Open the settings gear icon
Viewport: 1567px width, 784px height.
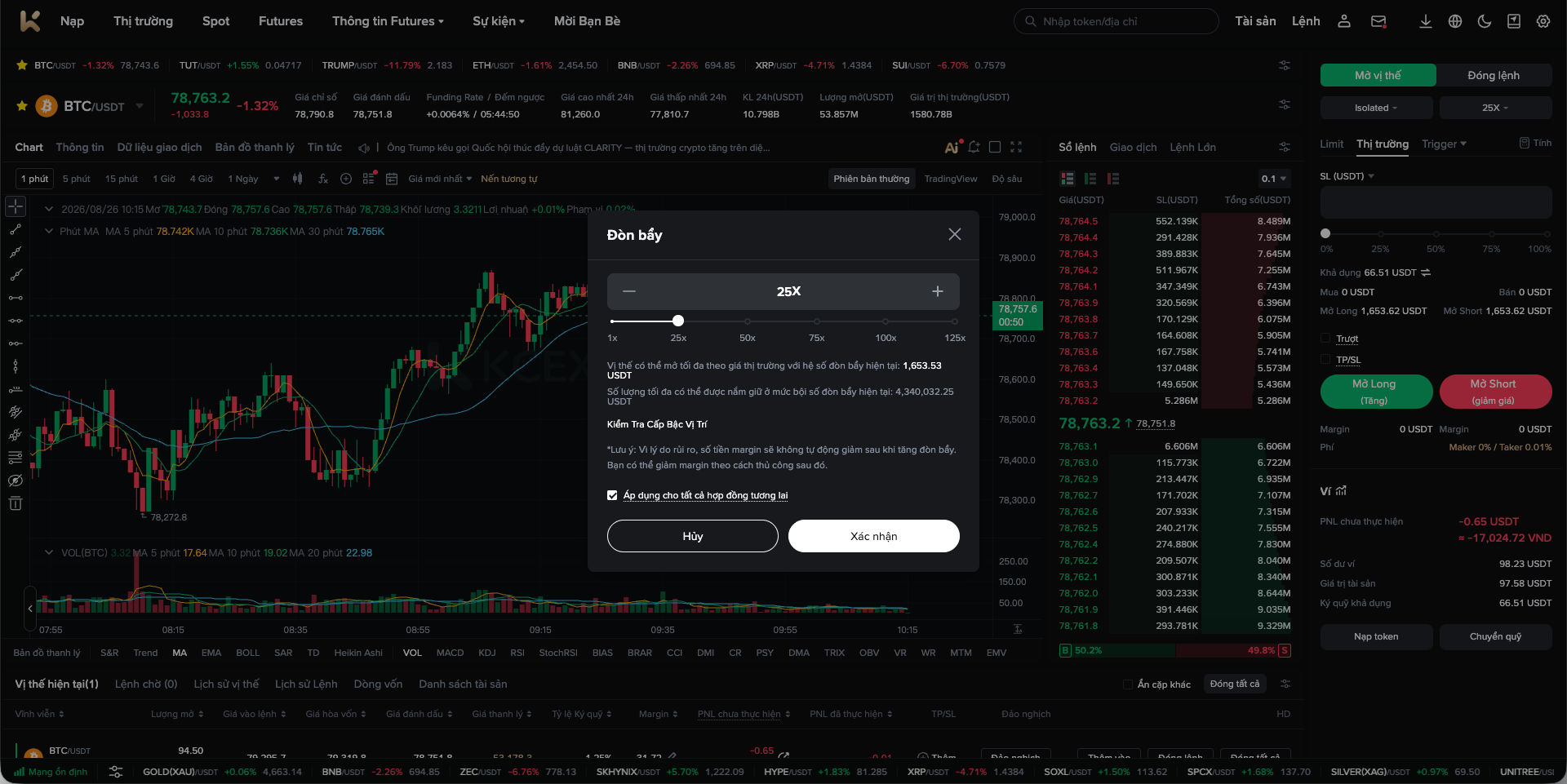1543,21
